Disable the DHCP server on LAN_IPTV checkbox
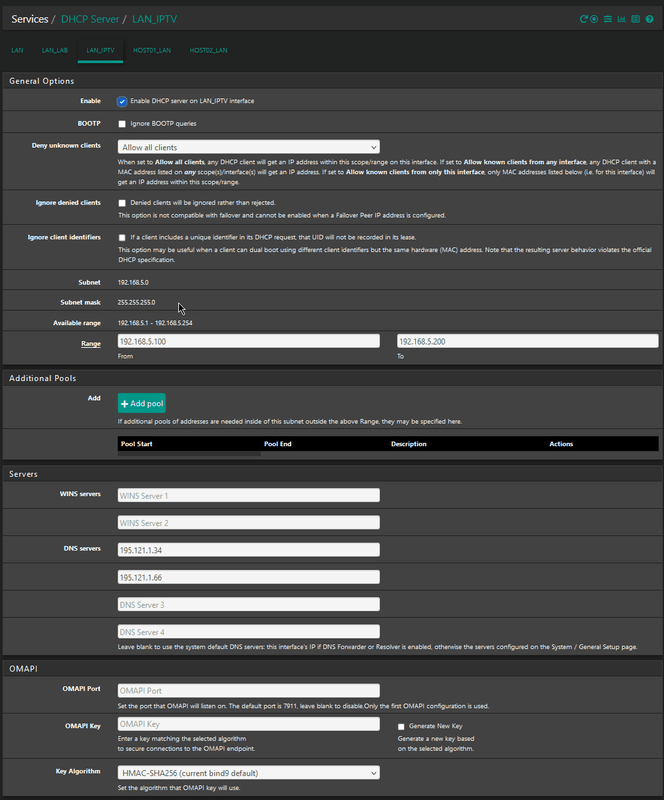Viewport: 664px width, 800px height. [122, 101]
